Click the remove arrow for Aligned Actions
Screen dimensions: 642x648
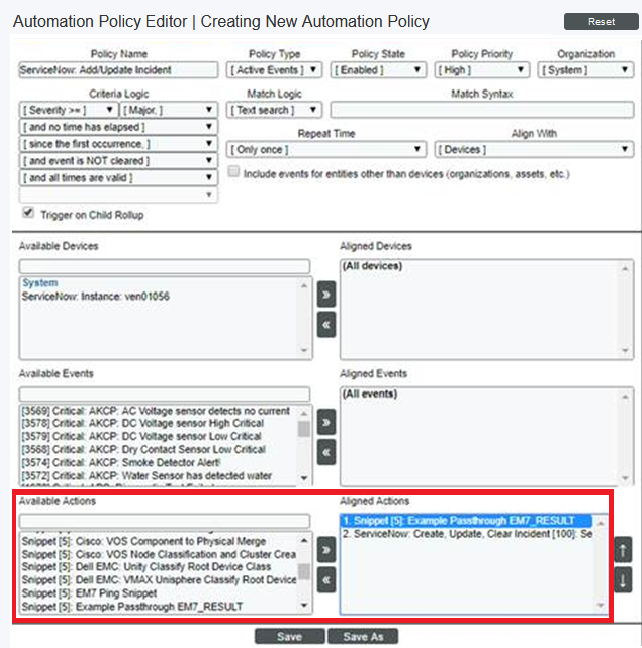click(326, 579)
